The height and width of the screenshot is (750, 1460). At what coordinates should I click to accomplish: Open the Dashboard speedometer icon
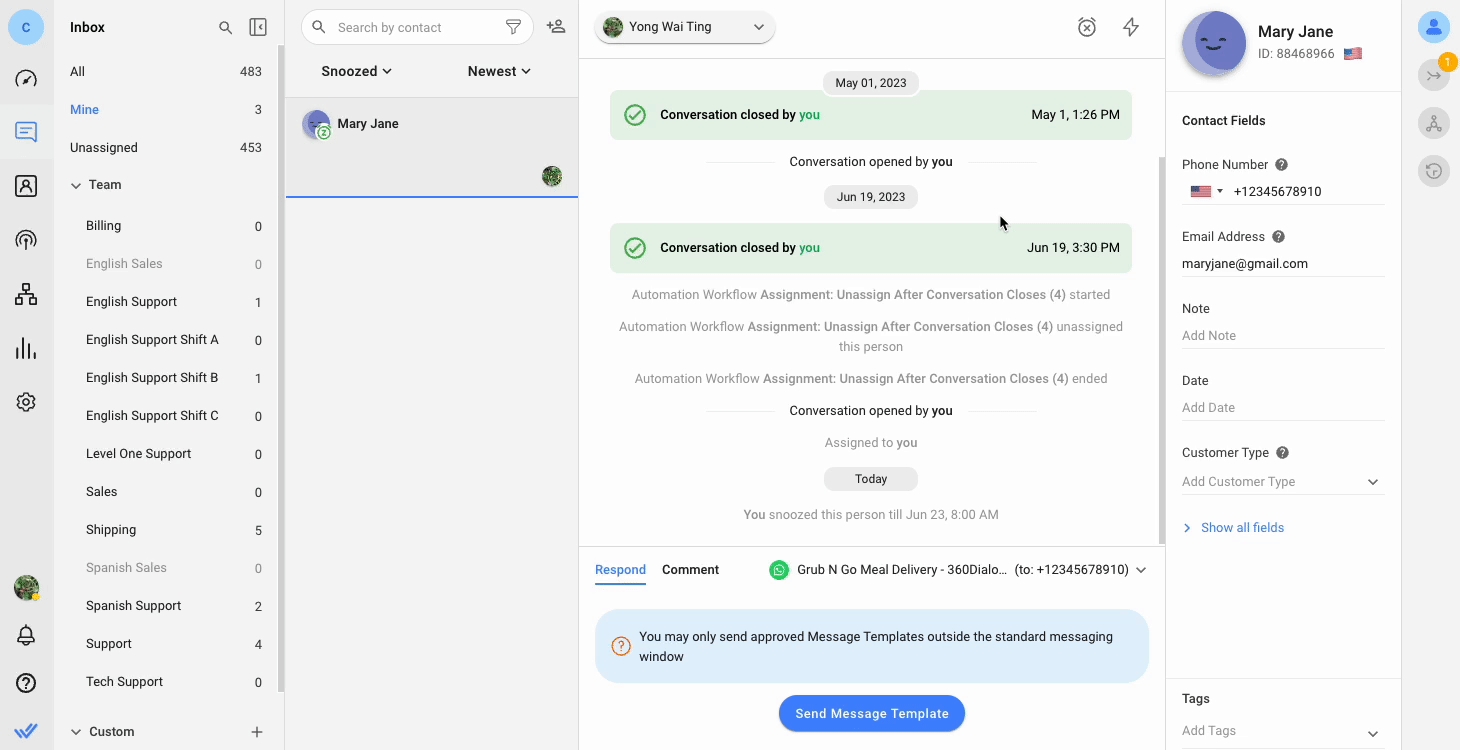pos(26,79)
